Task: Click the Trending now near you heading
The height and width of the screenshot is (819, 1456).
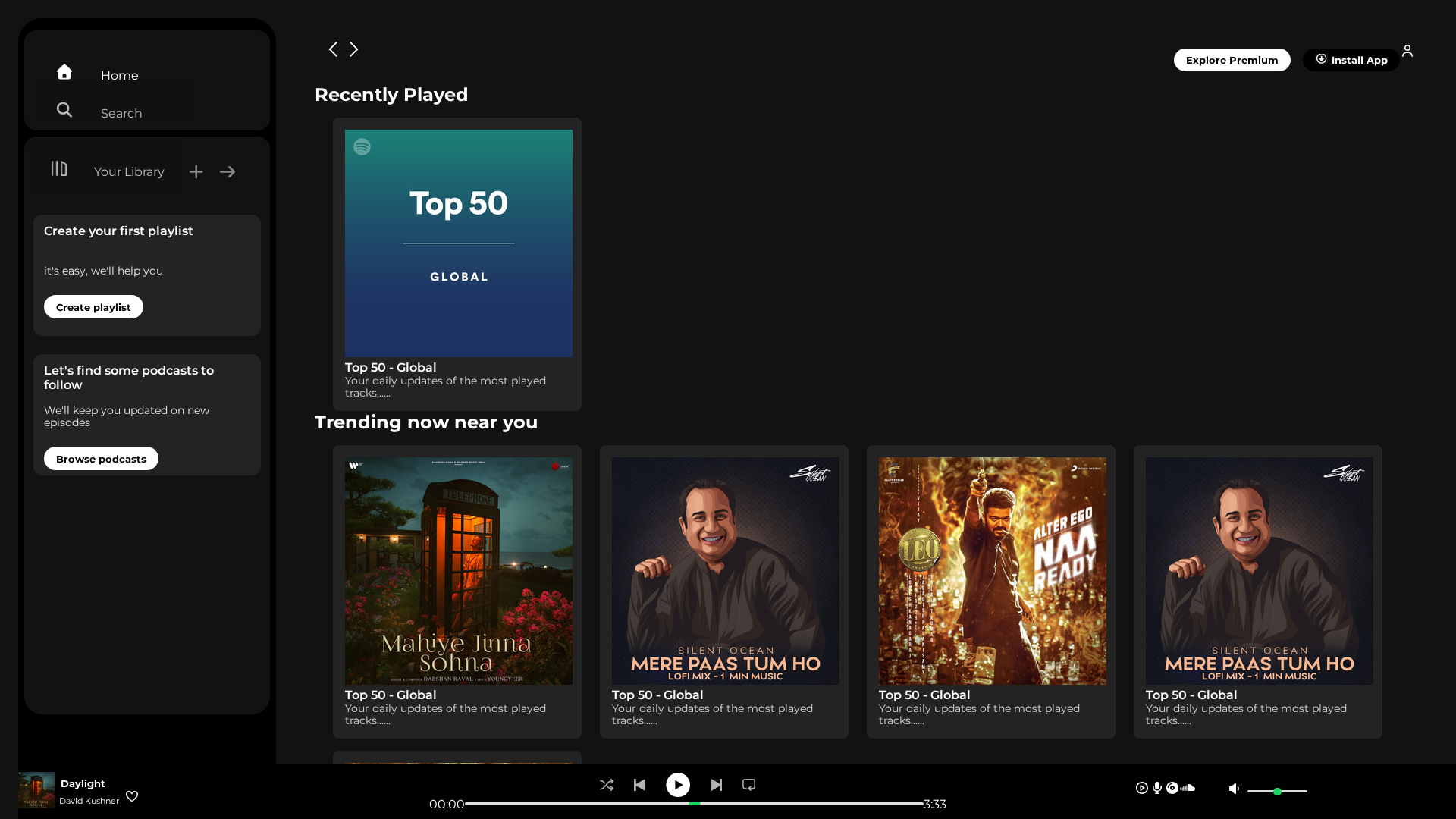Action: tap(426, 422)
